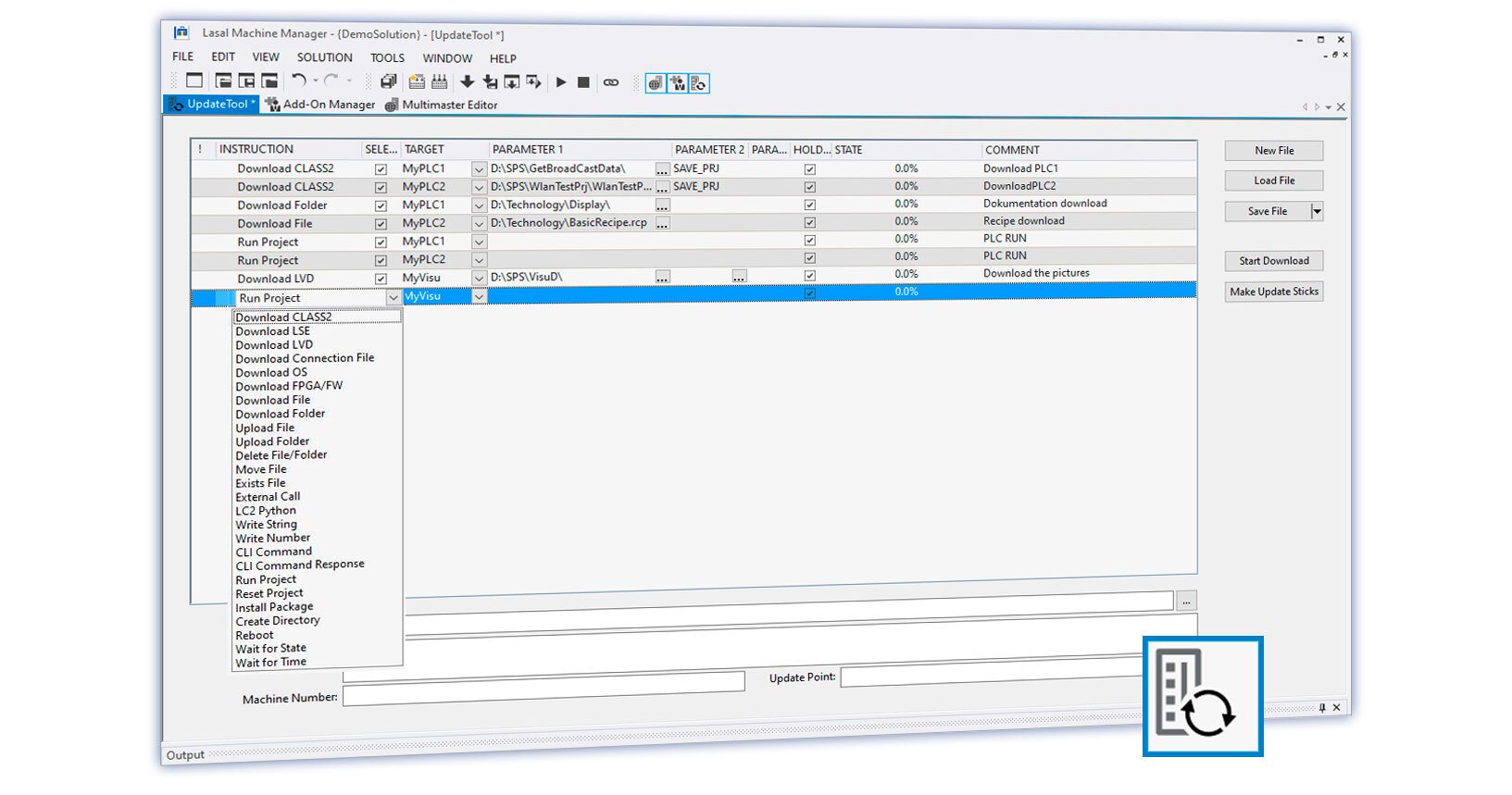
Task: Click the Make Update Sticks button
Action: pyautogui.click(x=1274, y=292)
